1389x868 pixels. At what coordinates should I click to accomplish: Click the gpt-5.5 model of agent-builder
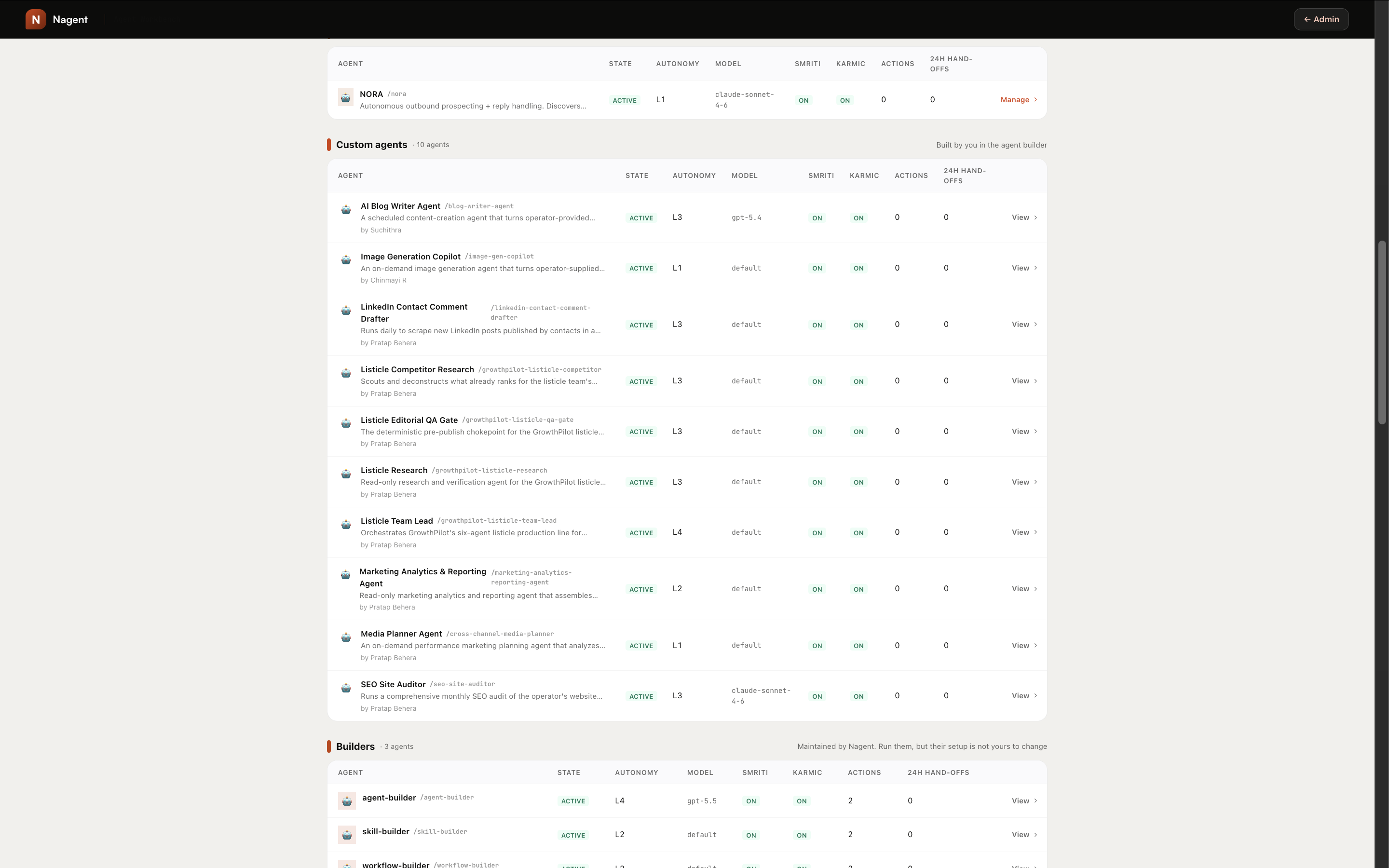tap(701, 801)
